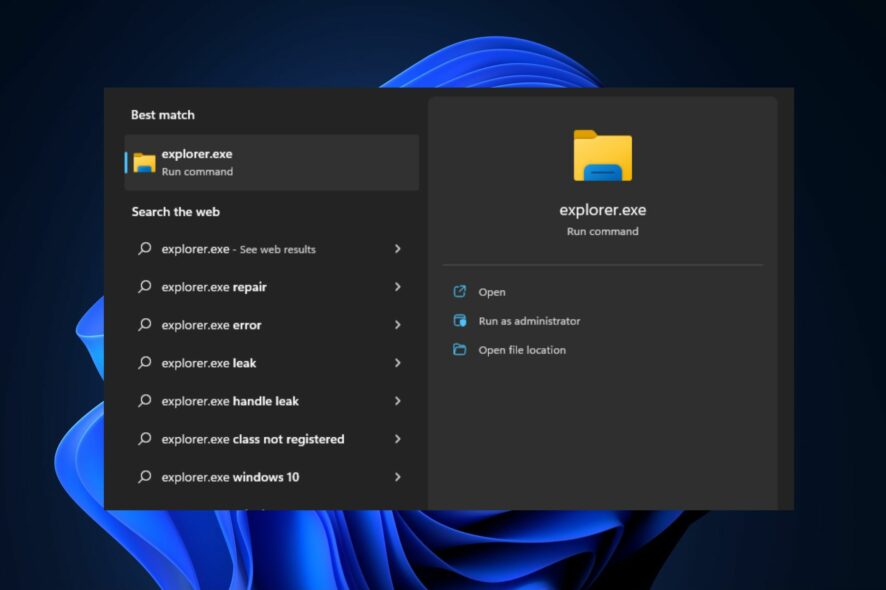Click the magnifier beside explorer.exe error
The height and width of the screenshot is (590, 886).
(x=145, y=324)
